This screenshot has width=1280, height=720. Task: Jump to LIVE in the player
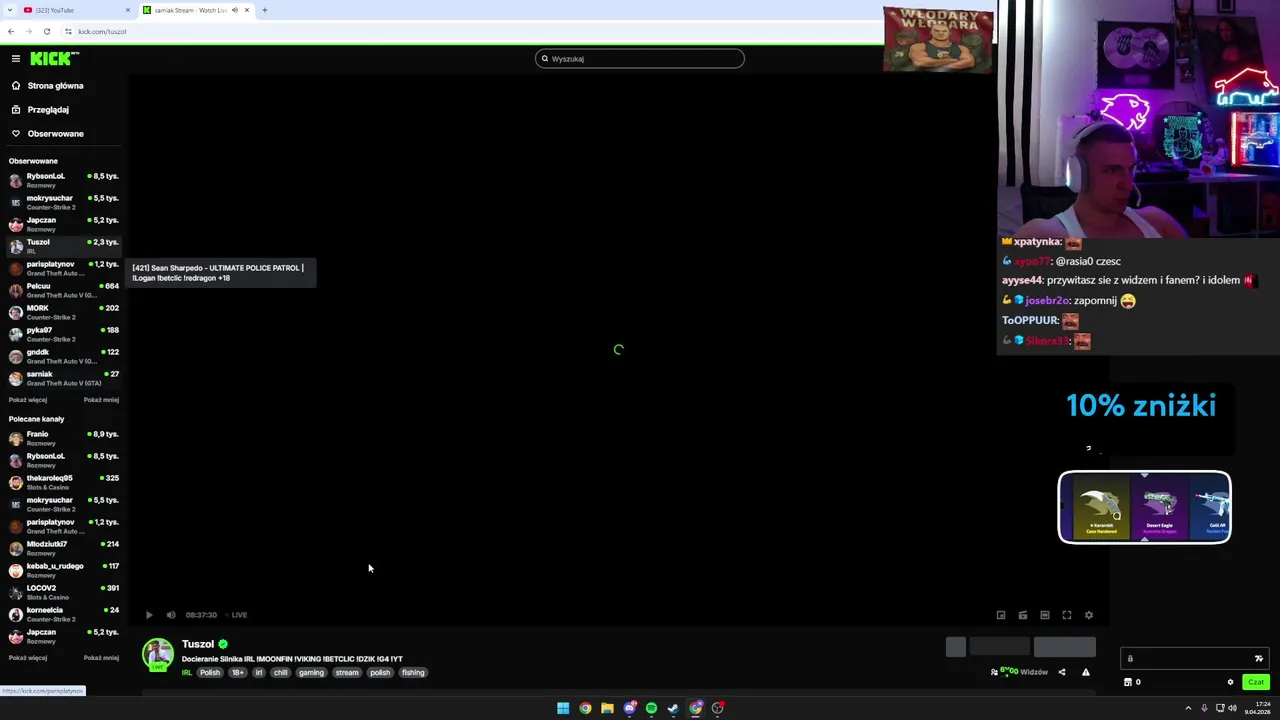[238, 615]
